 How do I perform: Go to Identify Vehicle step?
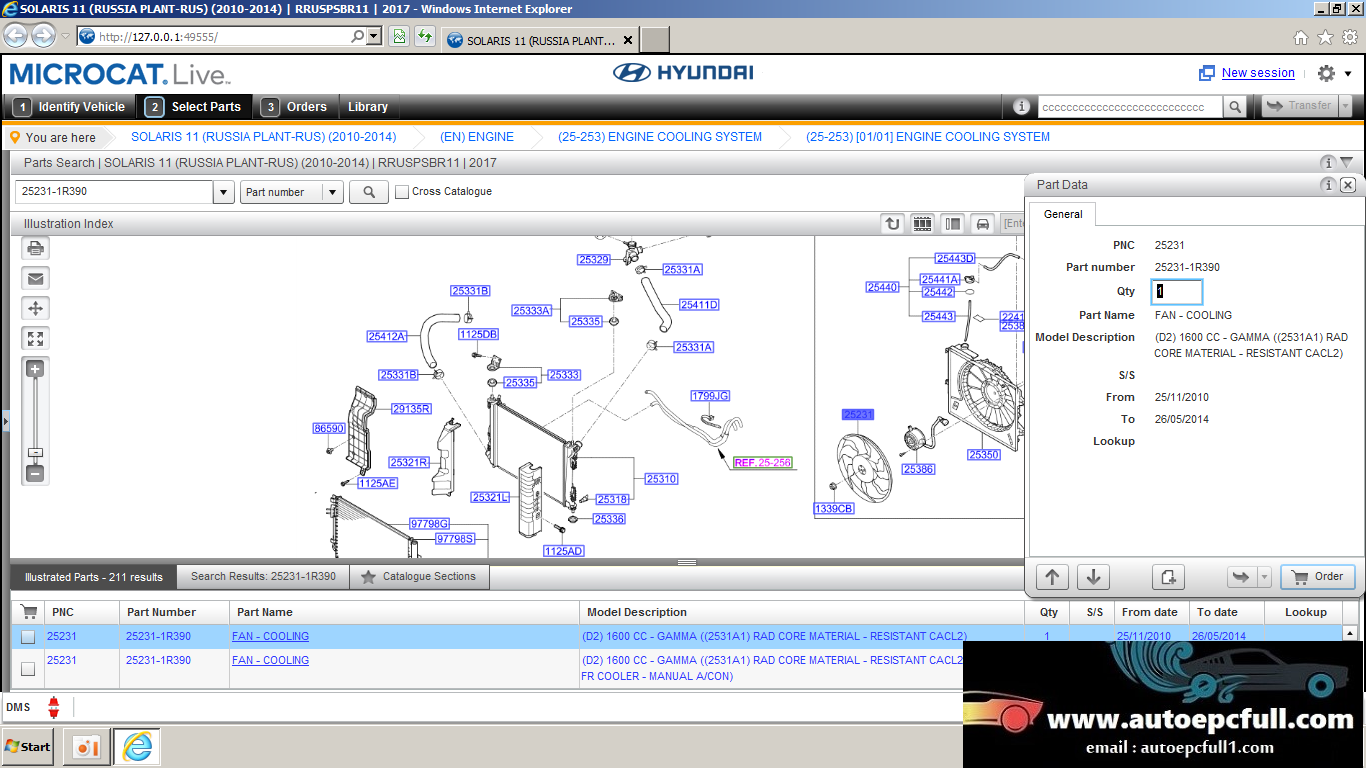(x=70, y=107)
